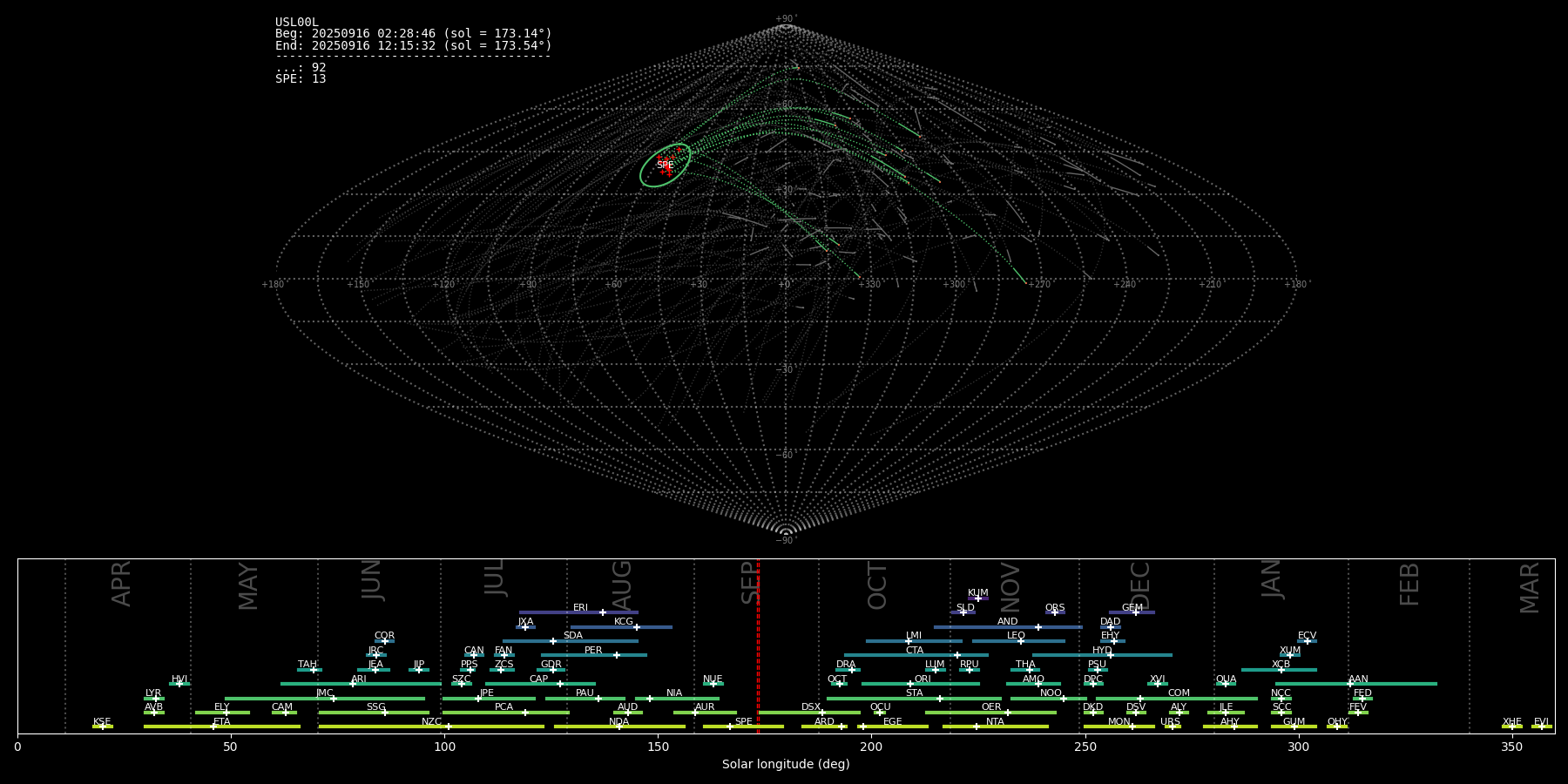Click the AAN shower label
The height and width of the screenshot is (784, 1568).
coord(1358,679)
